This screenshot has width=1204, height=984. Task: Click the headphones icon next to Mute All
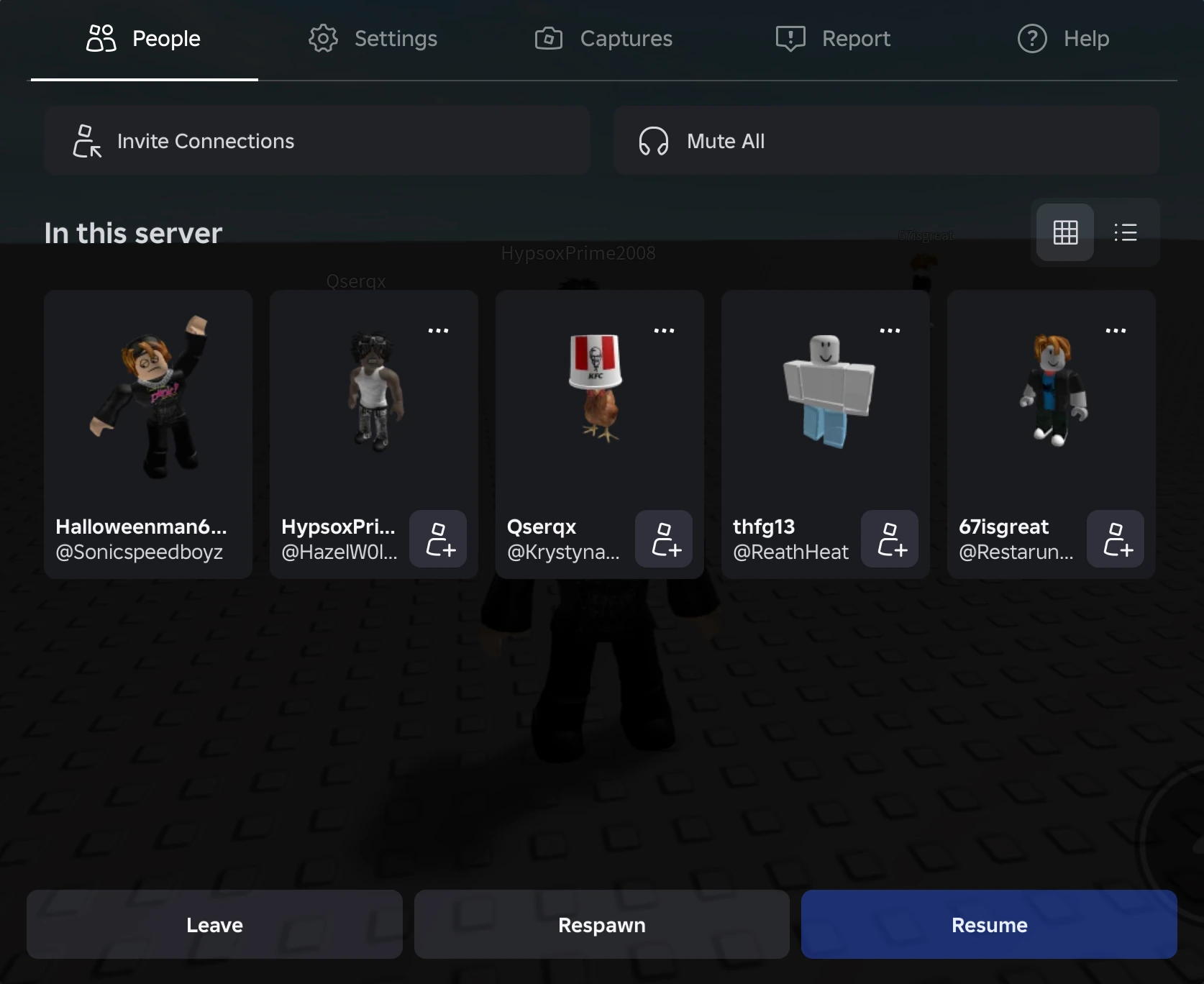(x=653, y=141)
